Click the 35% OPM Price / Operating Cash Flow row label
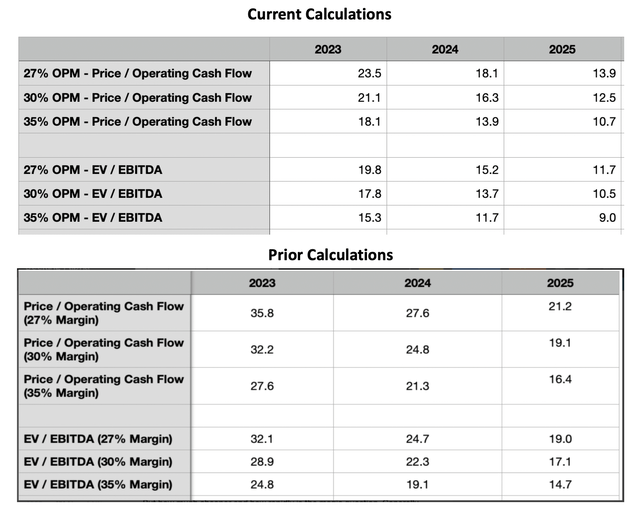The height and width of the screenshot is (509, 640). coord(138,122)
